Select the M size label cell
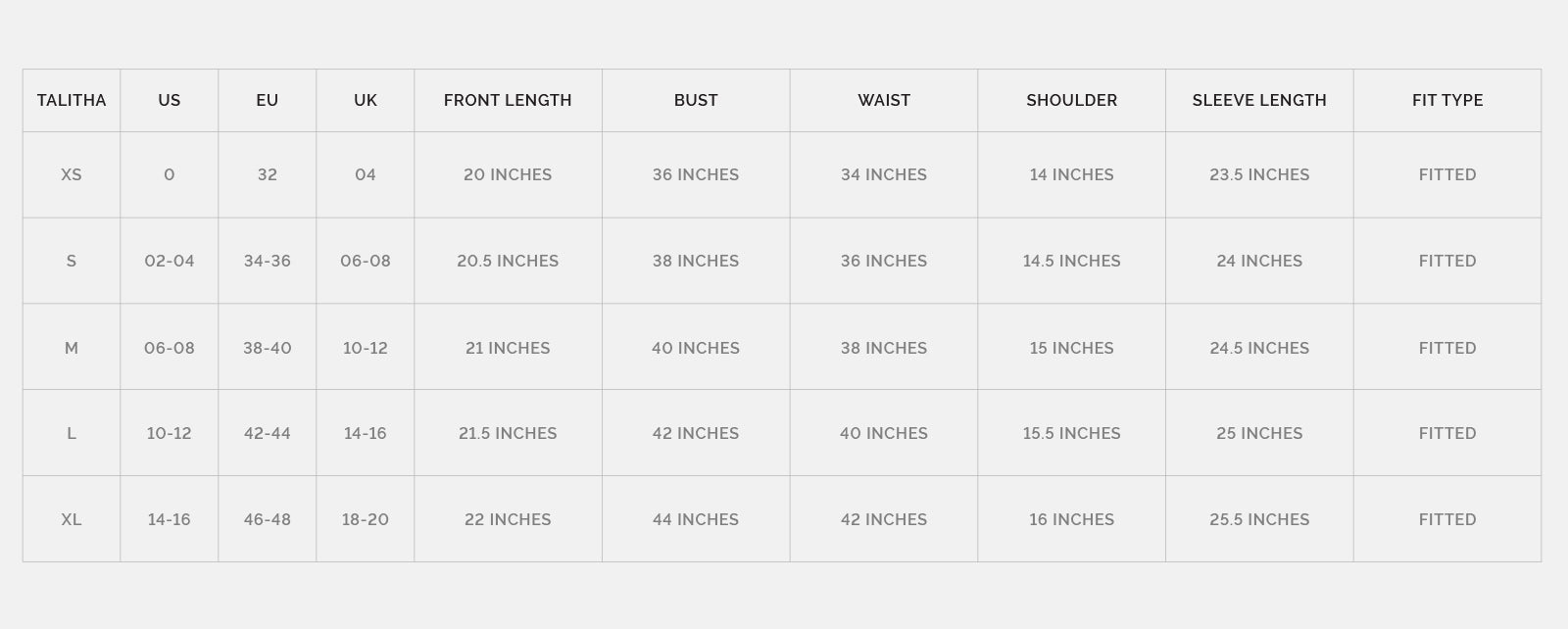The width and height of the screenshot is (1568, 629). click(x=72, y=348)
